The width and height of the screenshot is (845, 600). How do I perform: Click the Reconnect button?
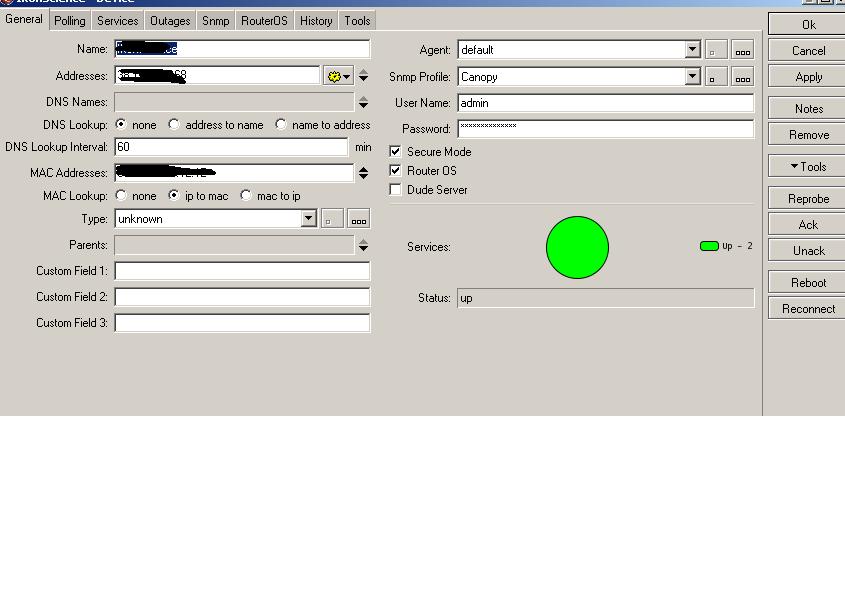point(808,309)
